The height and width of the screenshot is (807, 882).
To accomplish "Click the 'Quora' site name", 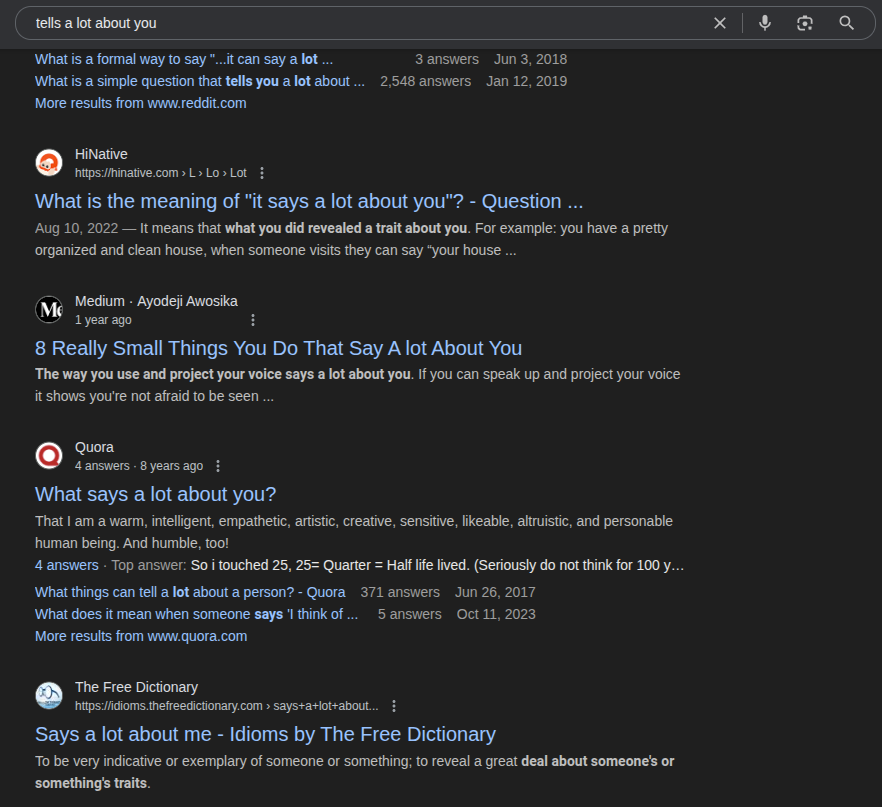I will (x=94, y=448).
